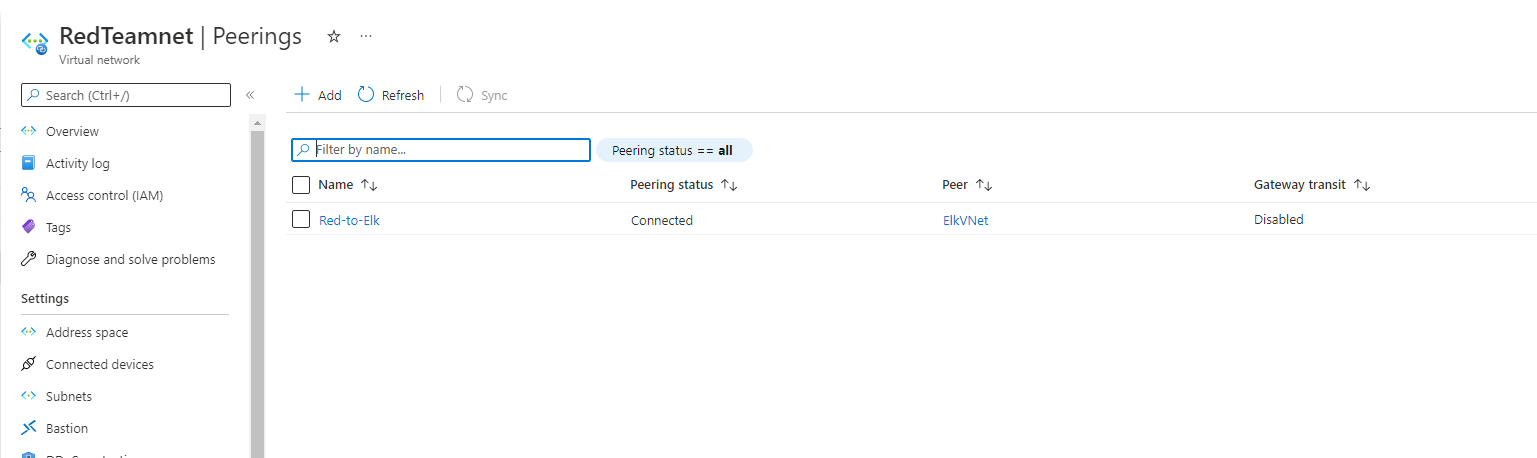This screenshot has width=1537, height=458.
Task: Check the Red-to-Elk row checkbox
Action: coord(301,219)
